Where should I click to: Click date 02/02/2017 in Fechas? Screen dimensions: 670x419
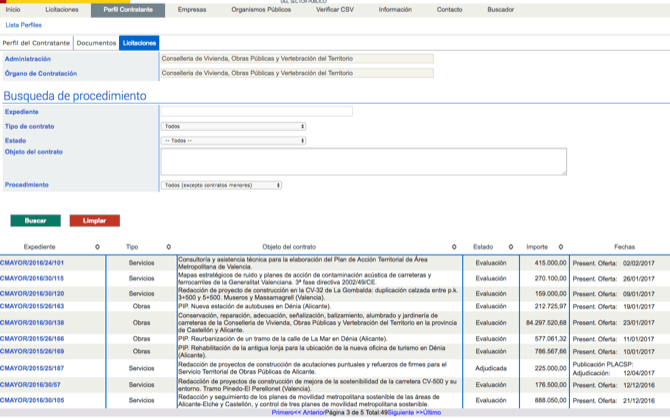[639, 264]
